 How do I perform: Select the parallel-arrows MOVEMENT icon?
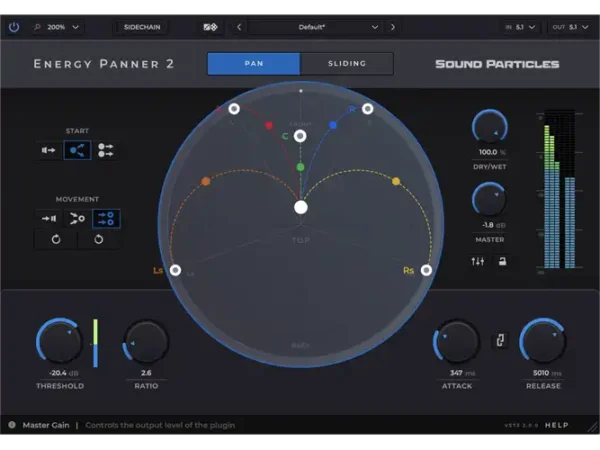point(106,218)
